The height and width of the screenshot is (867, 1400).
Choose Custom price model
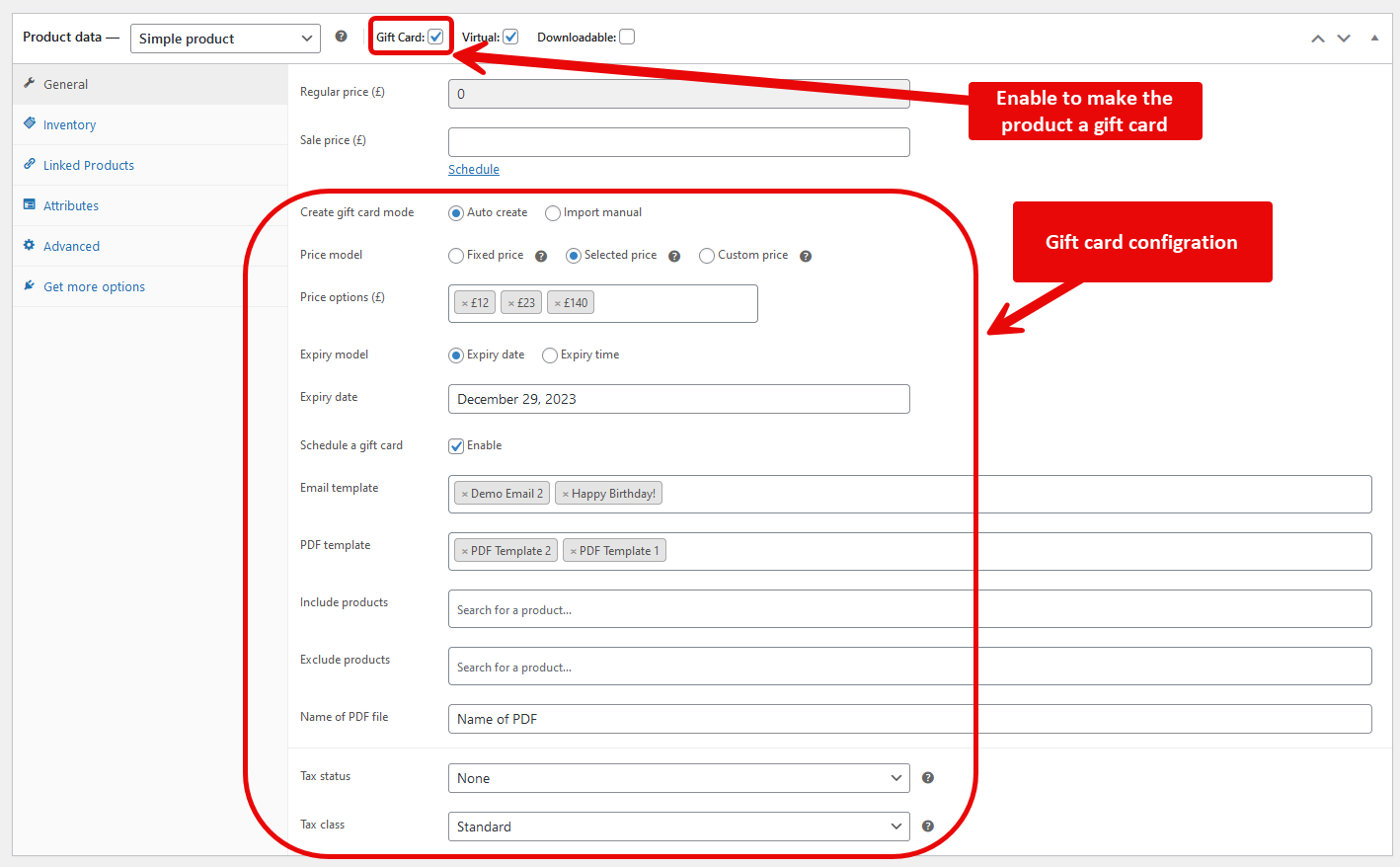click(x=707, y=256)
